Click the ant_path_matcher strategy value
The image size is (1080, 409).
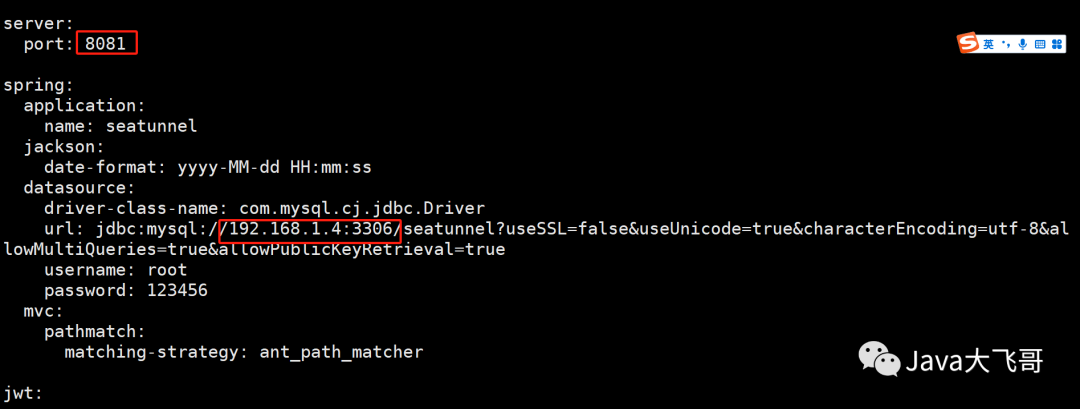pos(341,352)
